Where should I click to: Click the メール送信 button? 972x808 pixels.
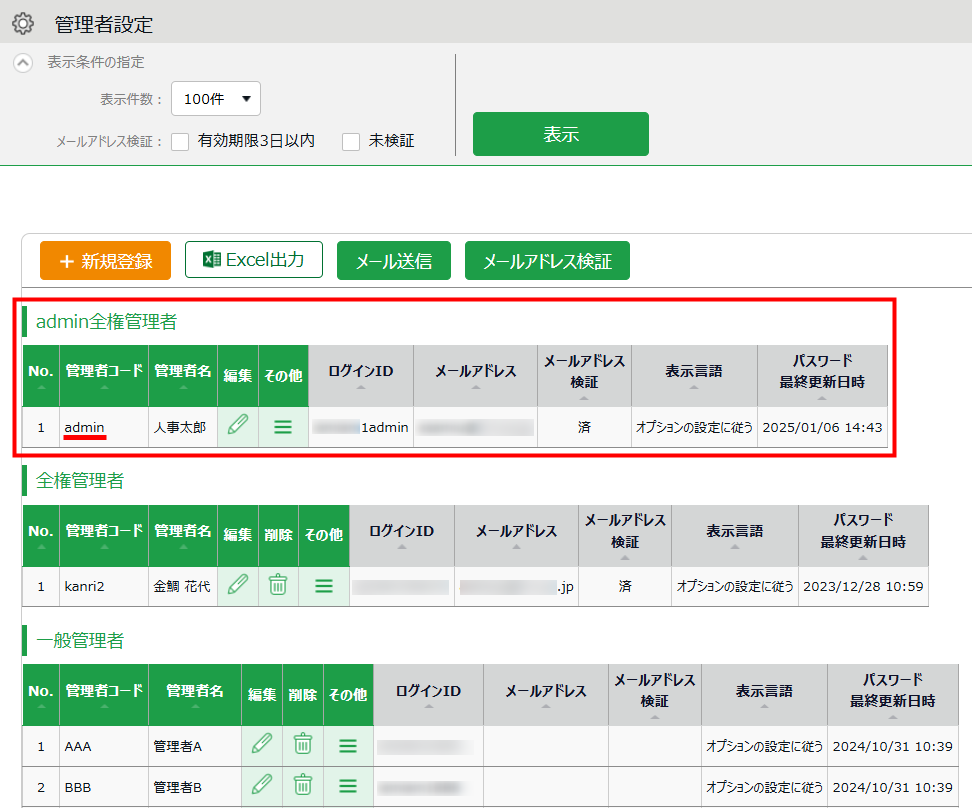(x=394, y=261)
